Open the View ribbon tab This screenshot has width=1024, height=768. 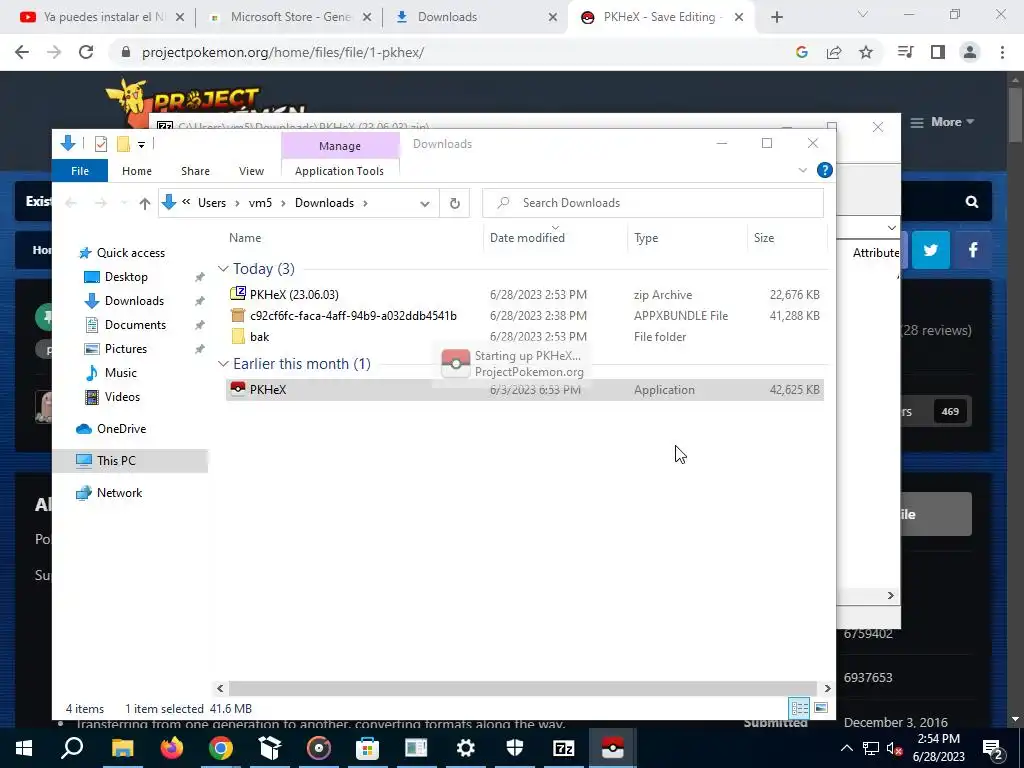pyautogui.click(x=251, y=171)
